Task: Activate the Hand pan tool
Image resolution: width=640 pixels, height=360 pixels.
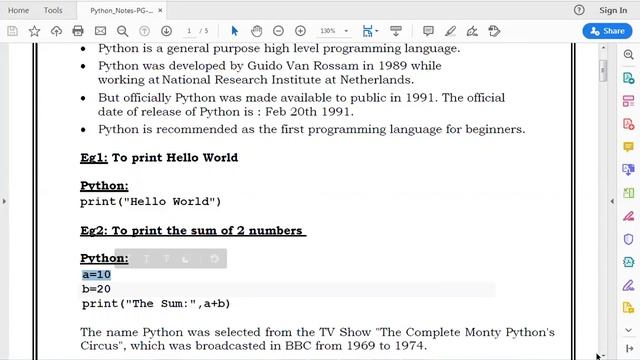Action: coord(256,31)
